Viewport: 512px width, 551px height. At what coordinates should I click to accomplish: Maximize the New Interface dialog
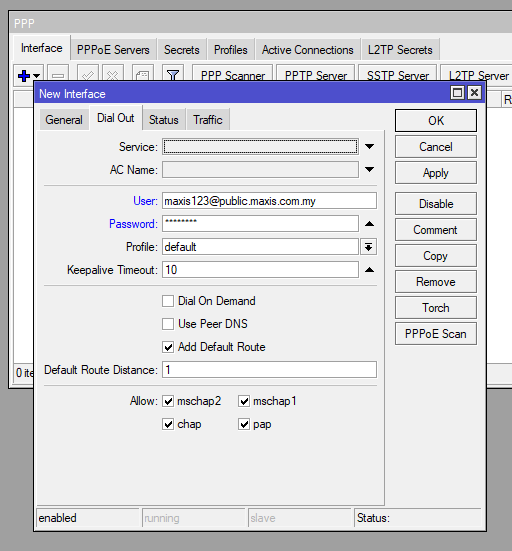[x=457, y=93]
